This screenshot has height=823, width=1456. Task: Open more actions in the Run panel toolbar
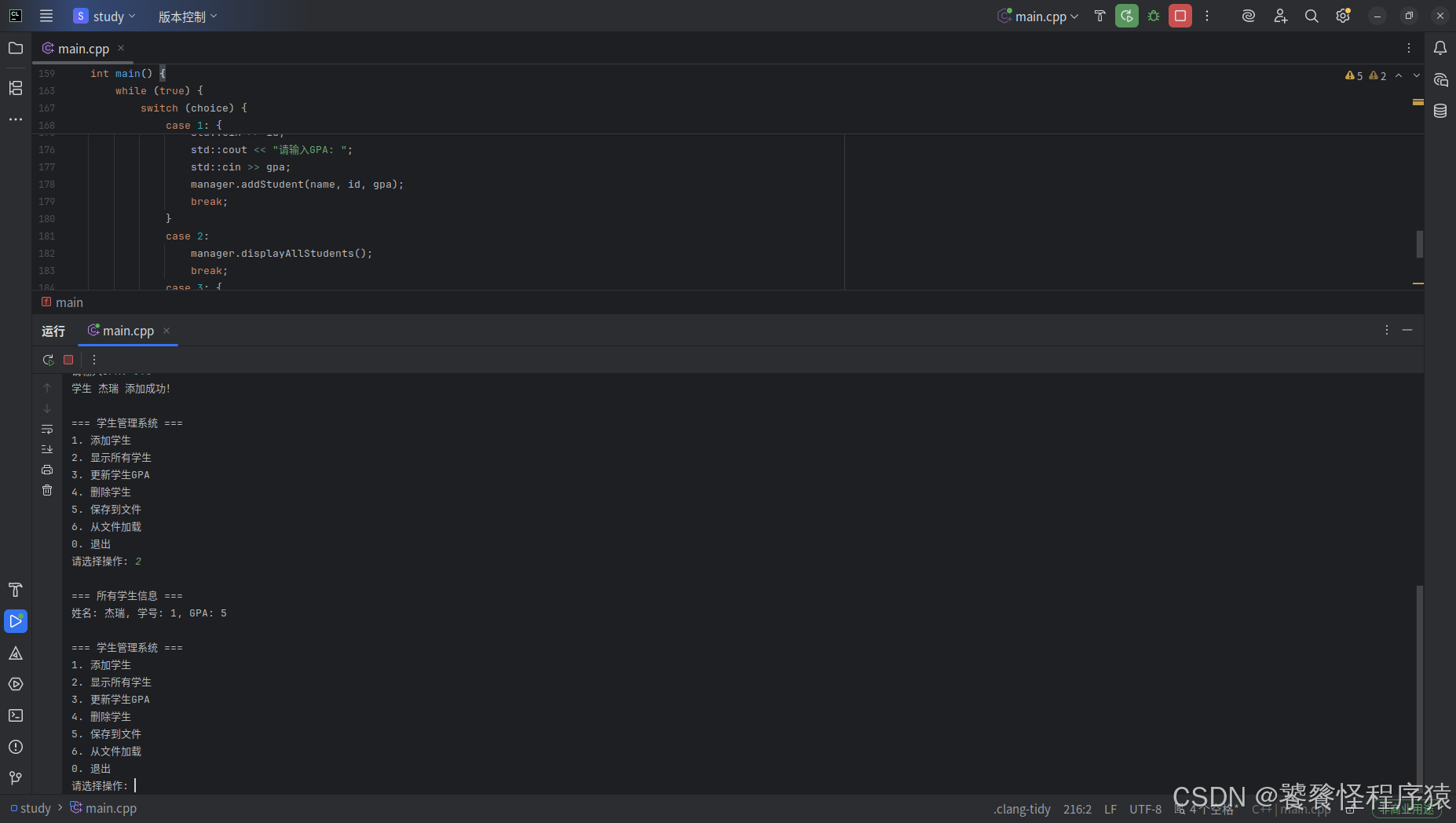pyautogui.click(x=94, y=360)
